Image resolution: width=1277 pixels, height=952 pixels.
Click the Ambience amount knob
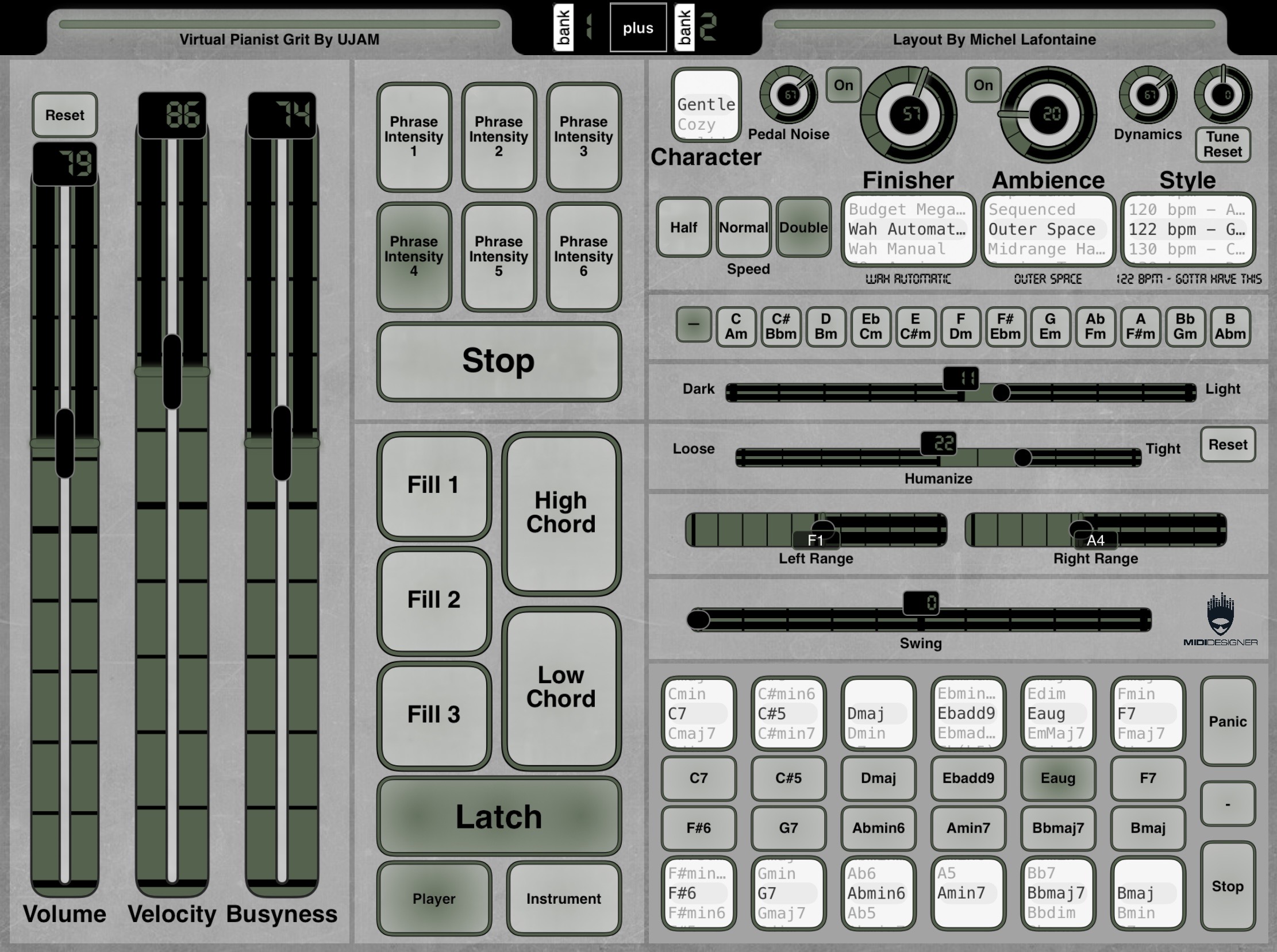pyautogui.click(x=1048, y=114)
